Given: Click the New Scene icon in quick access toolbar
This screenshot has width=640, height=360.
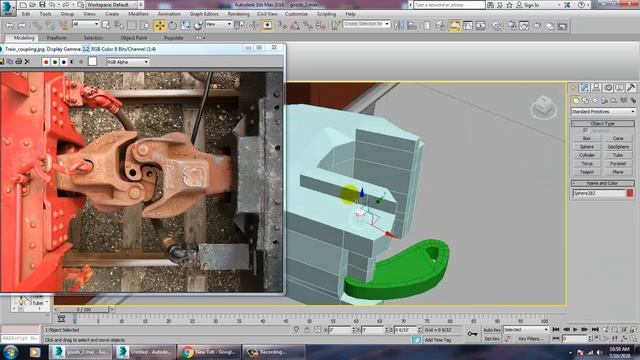Looking at the screenshot, I should (23, 5).
